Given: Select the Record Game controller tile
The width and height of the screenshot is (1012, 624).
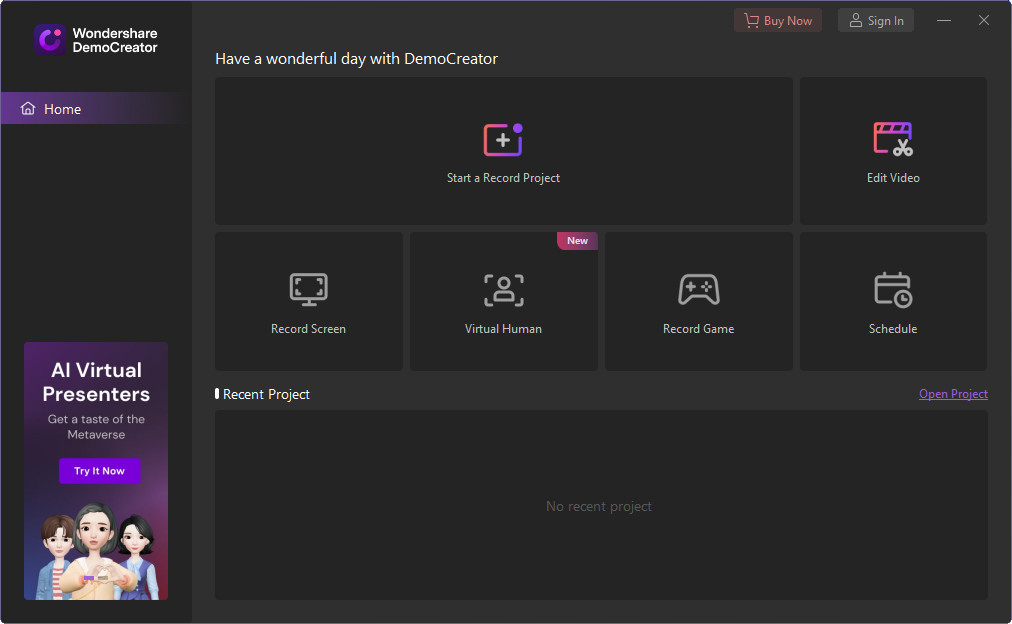Looking at the screenshot, I should tap(698, 301).
